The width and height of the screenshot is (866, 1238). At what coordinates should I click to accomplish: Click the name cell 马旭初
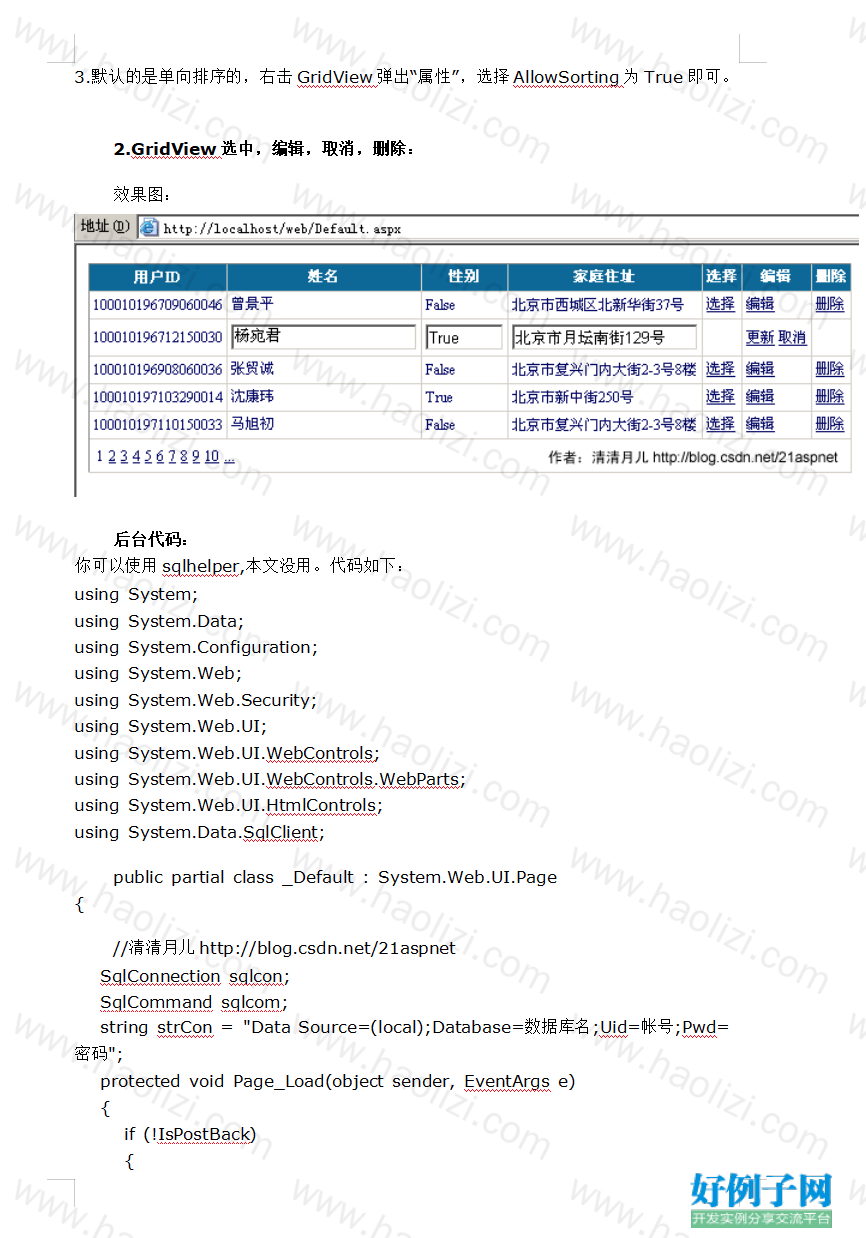[252, 424]
